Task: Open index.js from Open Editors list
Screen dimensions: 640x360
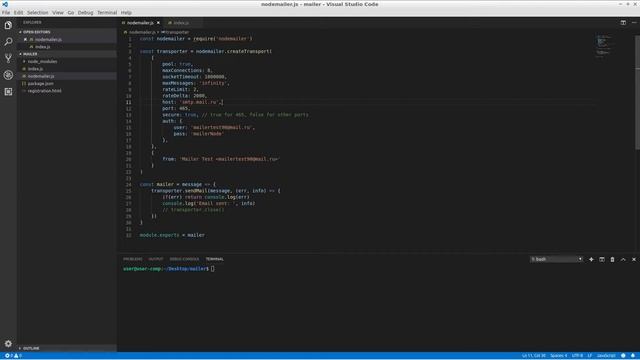Action: (42, 47)
